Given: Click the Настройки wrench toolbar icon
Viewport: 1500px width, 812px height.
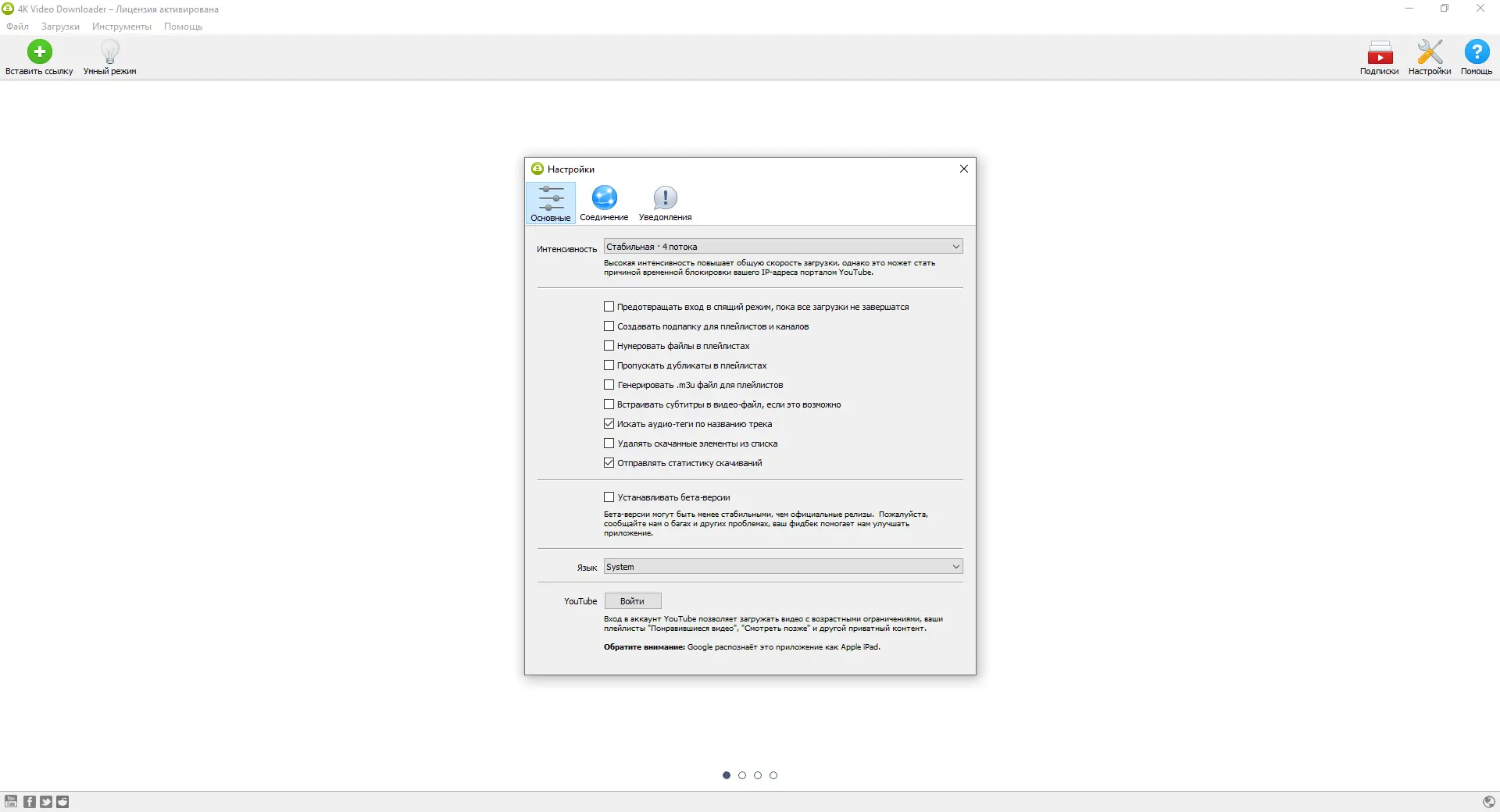Looking at the screenshot, I should tap(1430, 58).
